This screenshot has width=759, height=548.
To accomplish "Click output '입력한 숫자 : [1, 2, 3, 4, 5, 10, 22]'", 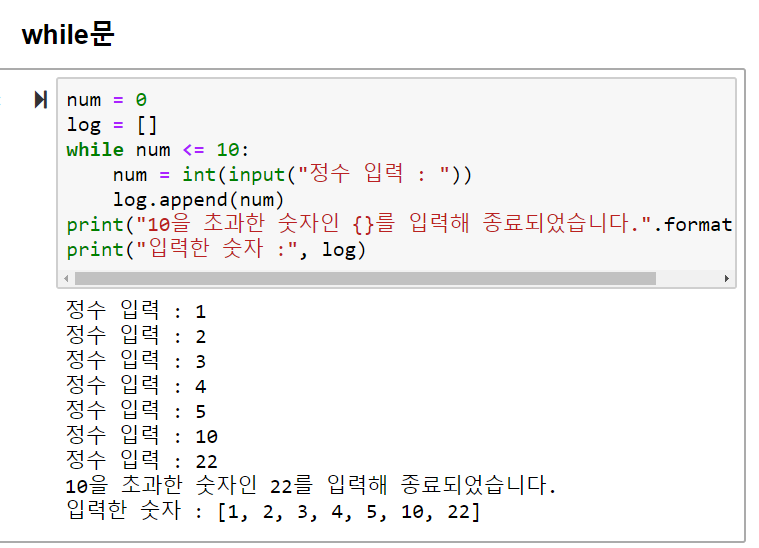I will [273, 511].
